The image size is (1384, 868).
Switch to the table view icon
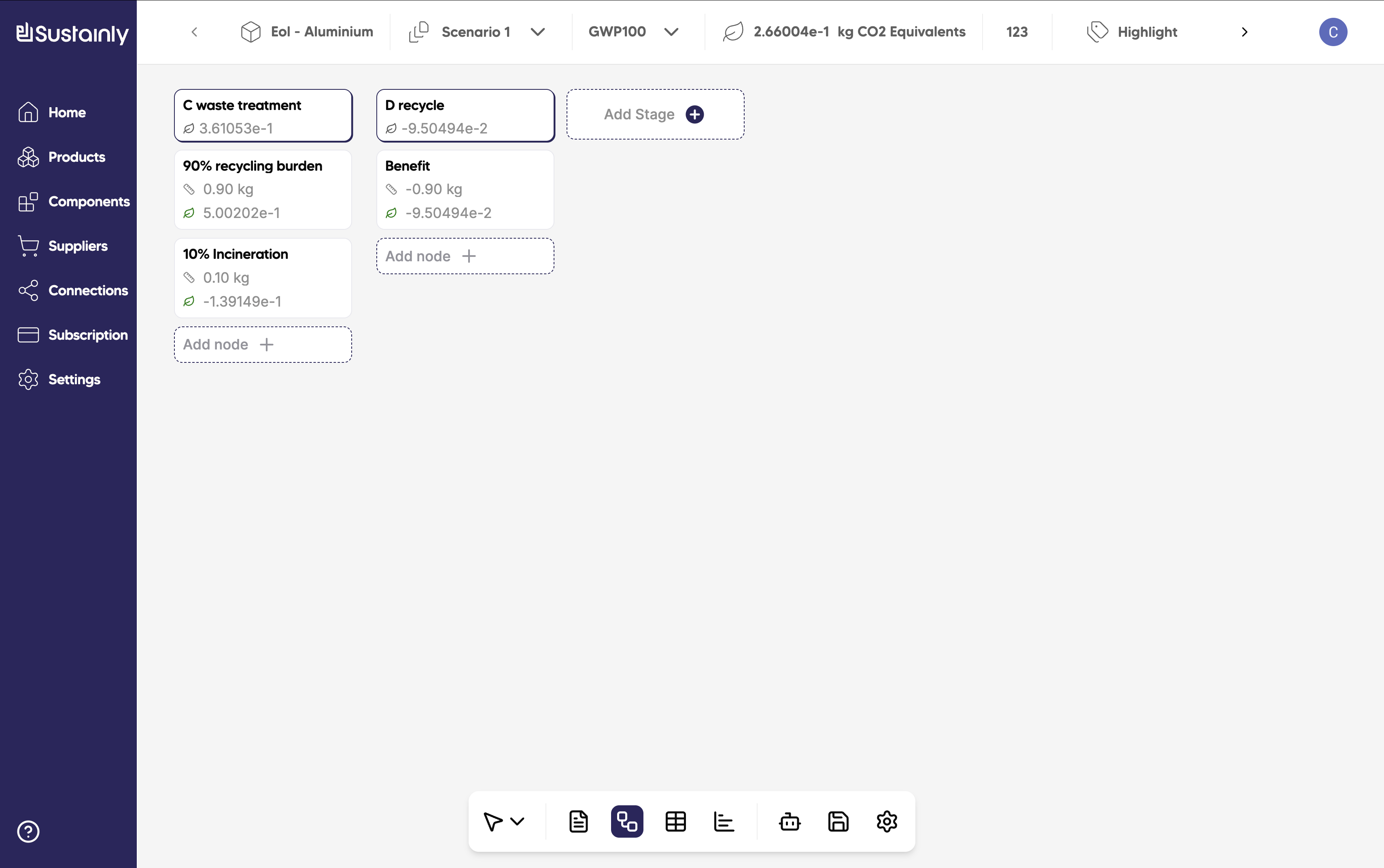pyautogui.click(x=675, y=821)
